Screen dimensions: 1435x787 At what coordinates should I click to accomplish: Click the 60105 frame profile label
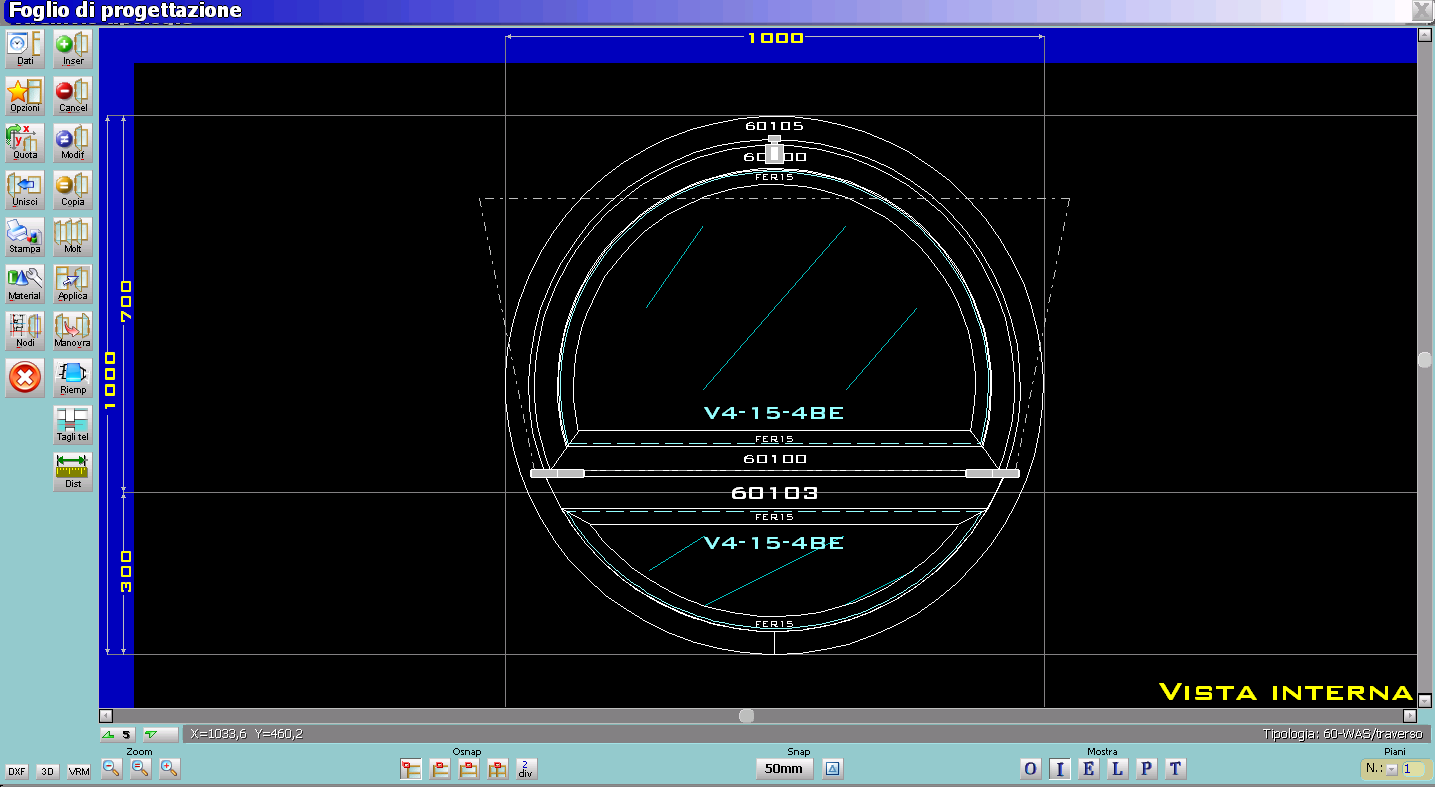tap(775, 126)
